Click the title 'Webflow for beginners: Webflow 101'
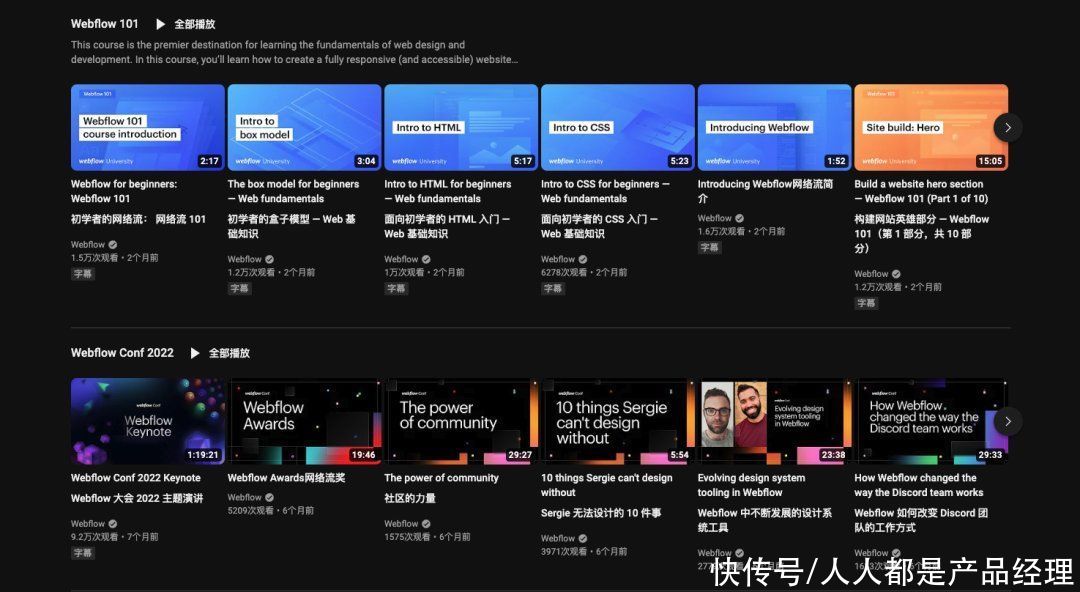This screenshot has height=592, width=1080. 124,191
